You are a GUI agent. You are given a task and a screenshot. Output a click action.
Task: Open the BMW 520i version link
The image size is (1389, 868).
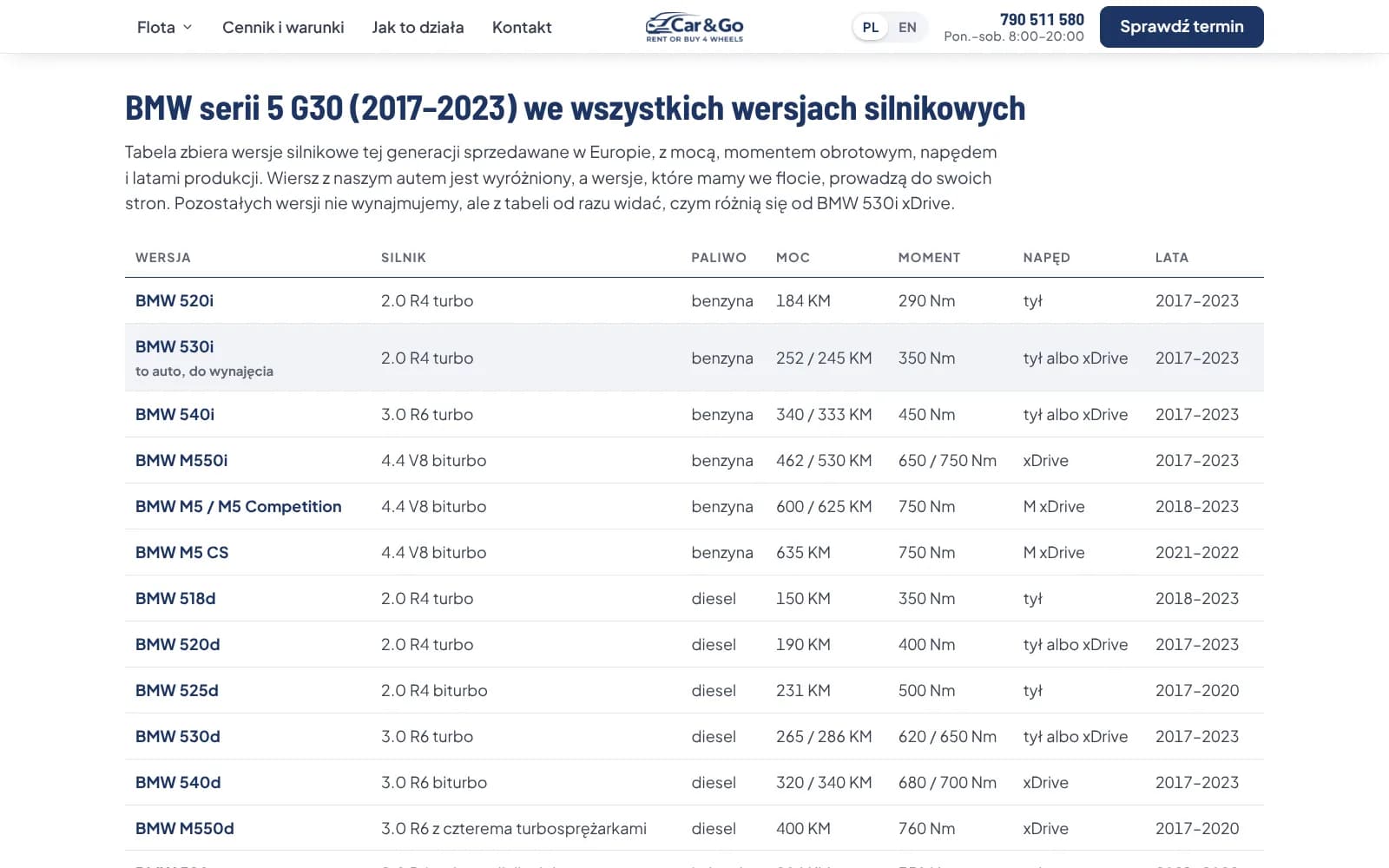[174, 301]
